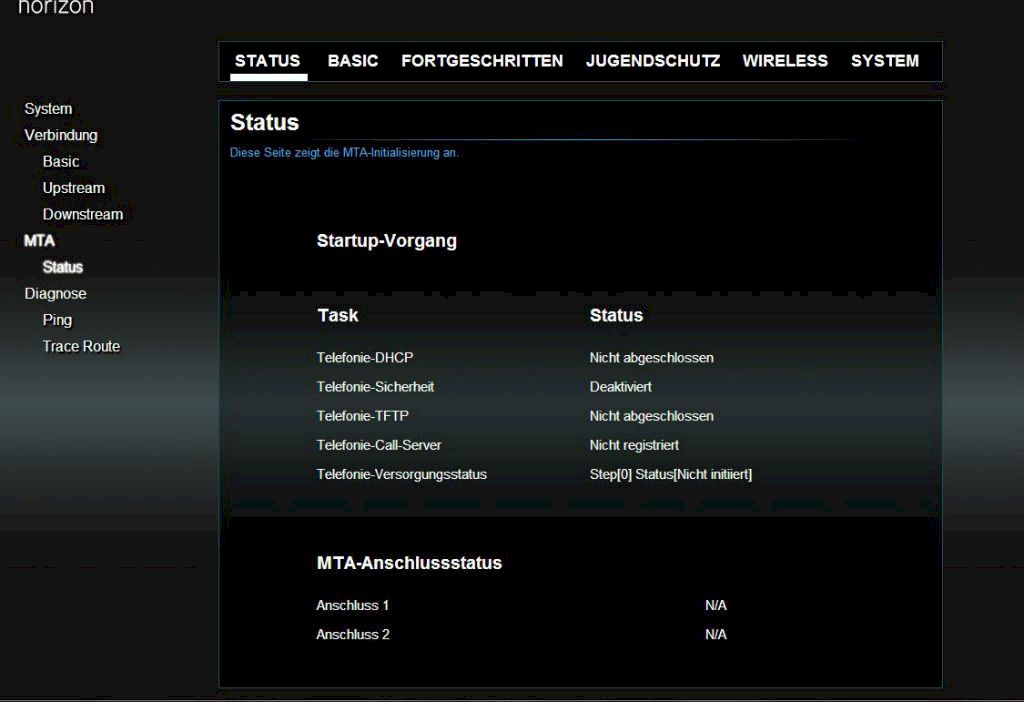Open the FORTGESCHRITTEN tab
The image size is (1024, 702).
[x=482, y=61]
